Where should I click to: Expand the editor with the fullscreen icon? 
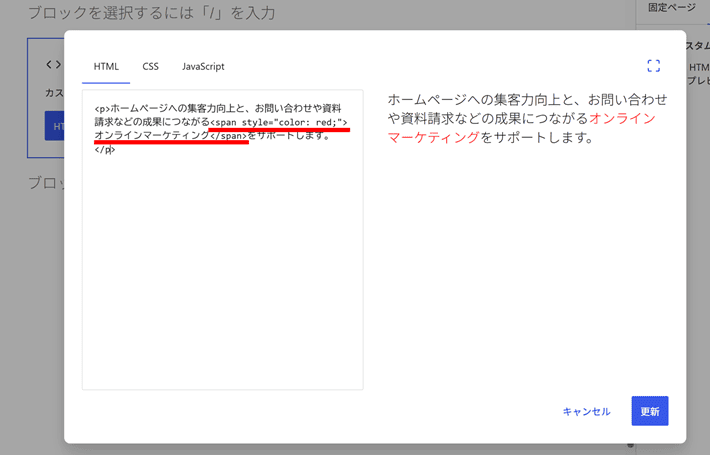[x=653, y=66]
